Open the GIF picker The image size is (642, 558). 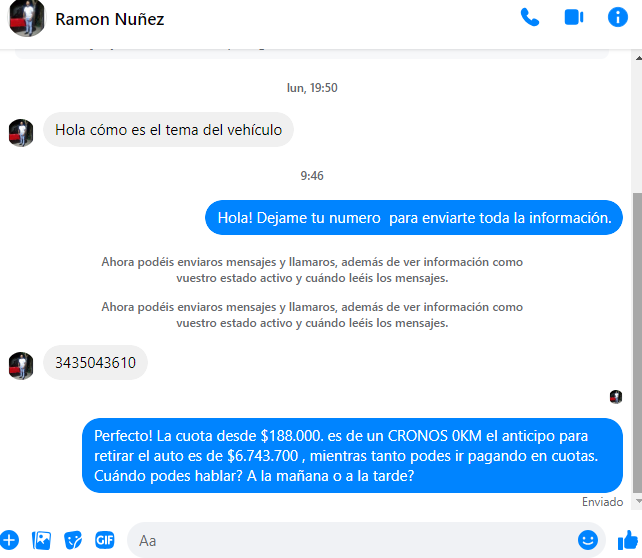tap(105, 540)
